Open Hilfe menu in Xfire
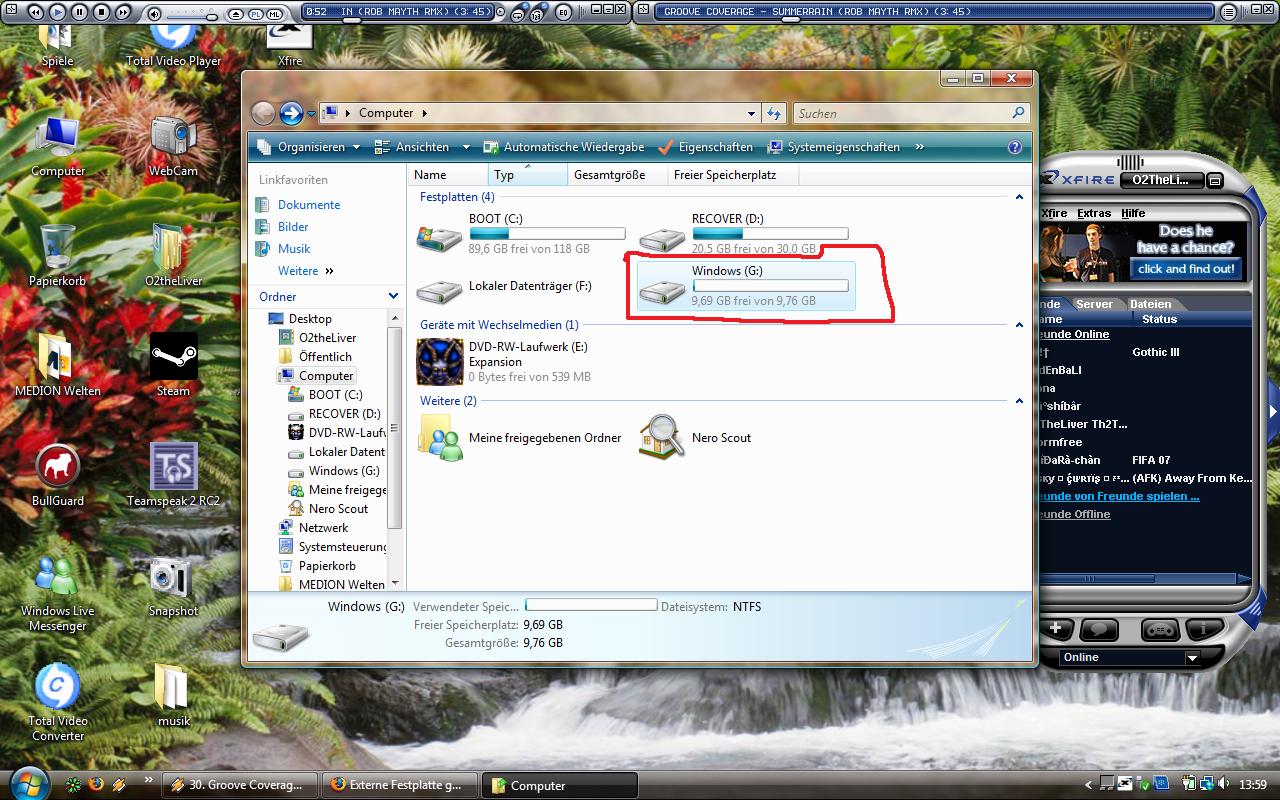 pyautogui.click(x=1133, y=213)
